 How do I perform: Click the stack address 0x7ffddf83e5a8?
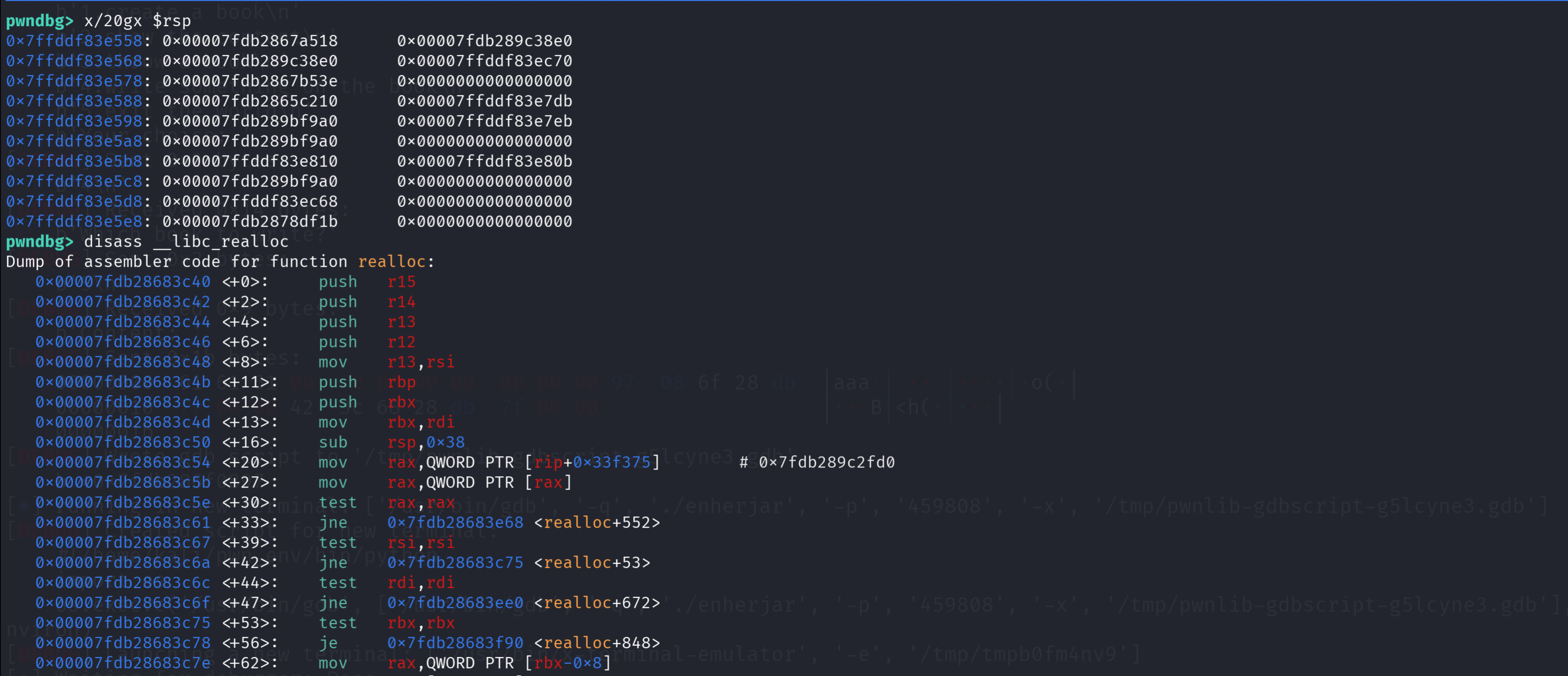point(74,141)
